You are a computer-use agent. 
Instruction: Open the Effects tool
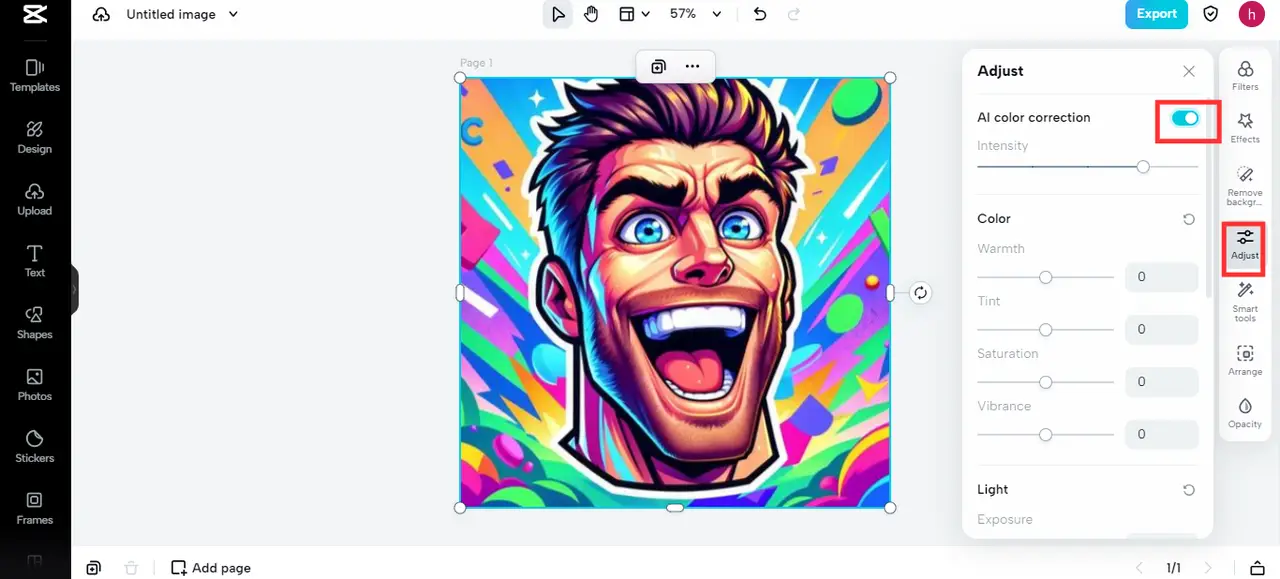point(1245,128)
